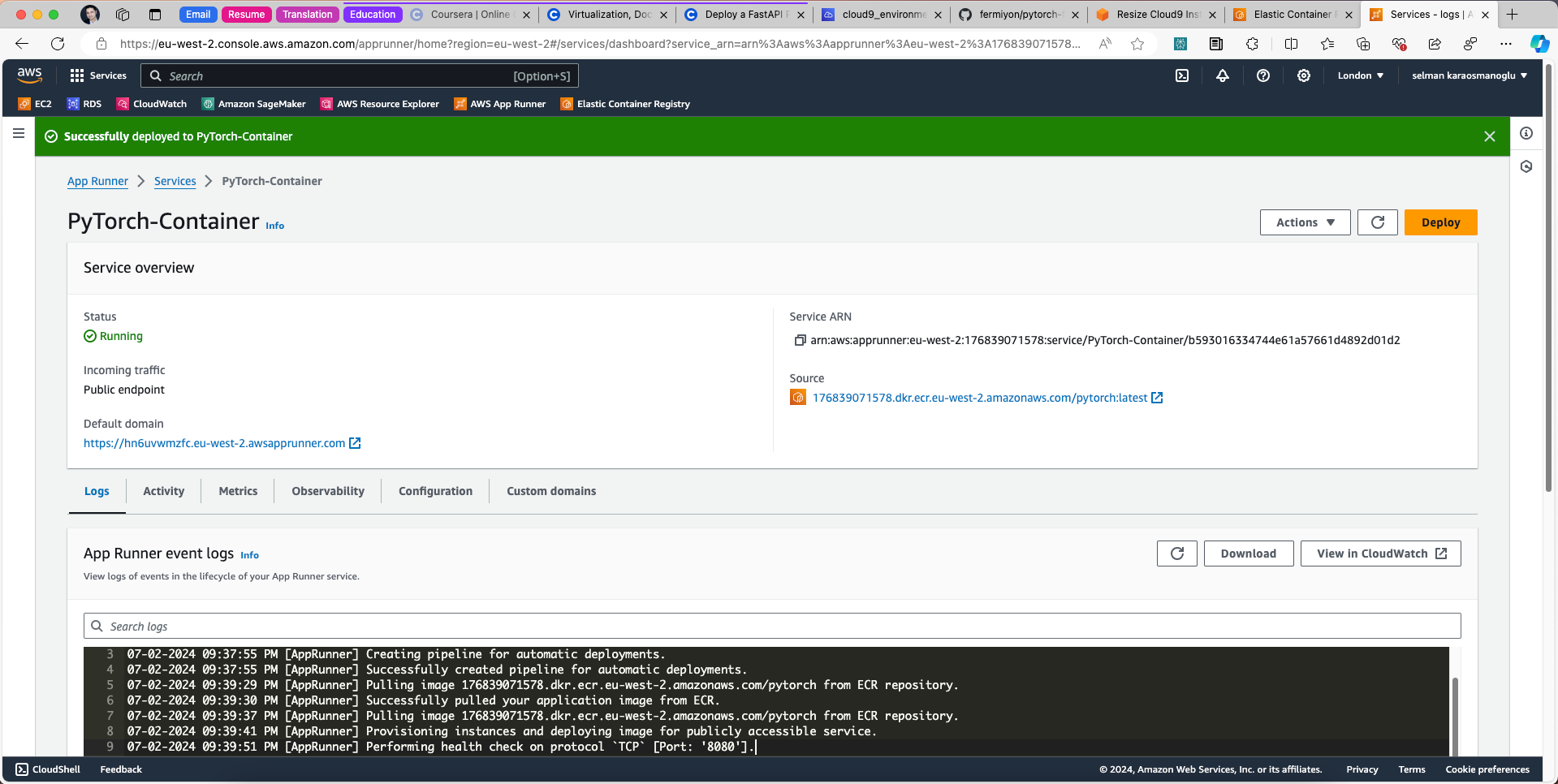
Task: Open the browser split screen icon
Action: [x=1291, y=44]
